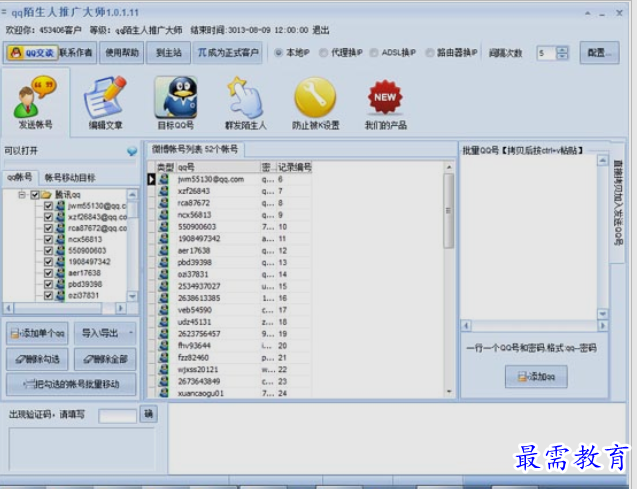Click the blue chat bubble icon beside 可以打开
Image resolution: width=637 pixels, height=489 pixels.
tap(132, 151)
